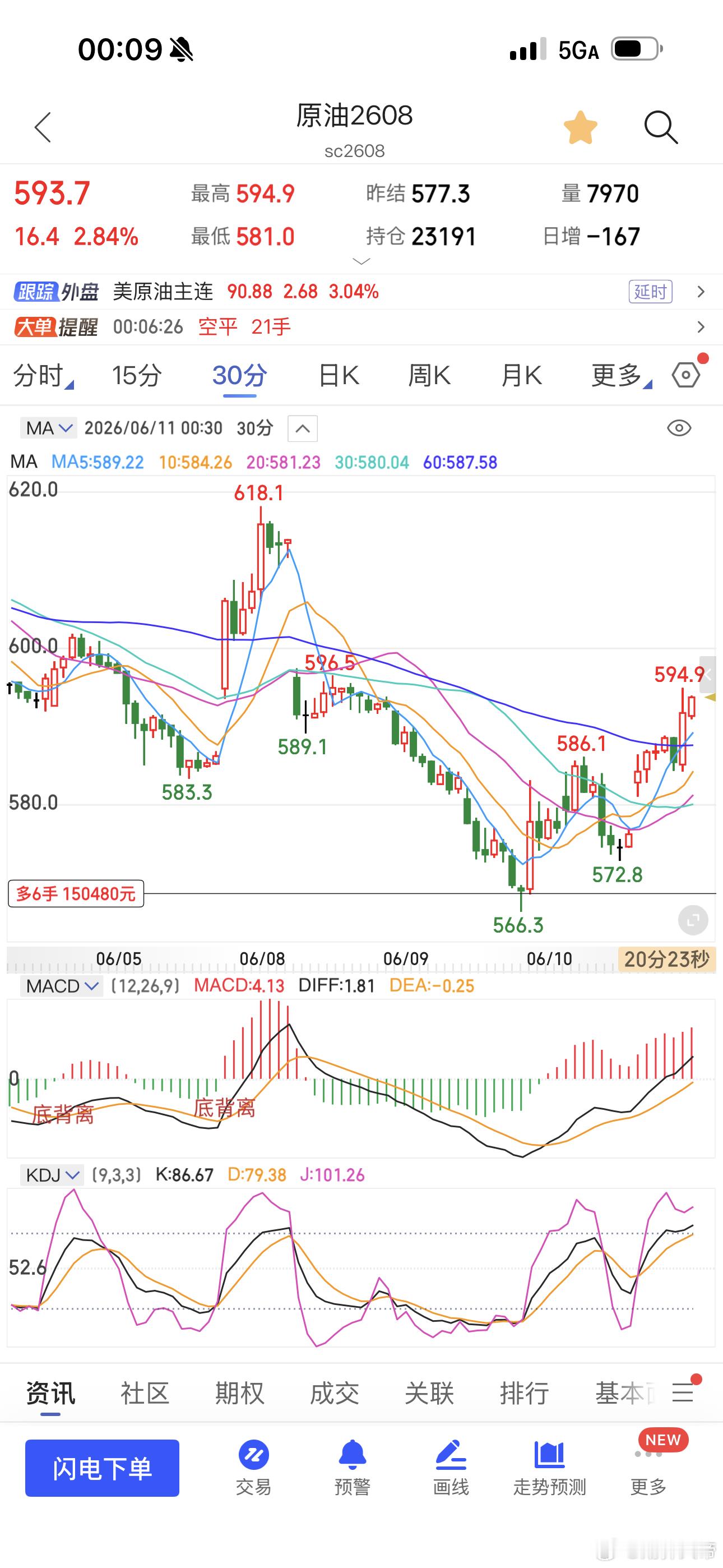Tap the battery icon in status bar
The height and width of the screenshot is (1568, 723).
(637, 49)
